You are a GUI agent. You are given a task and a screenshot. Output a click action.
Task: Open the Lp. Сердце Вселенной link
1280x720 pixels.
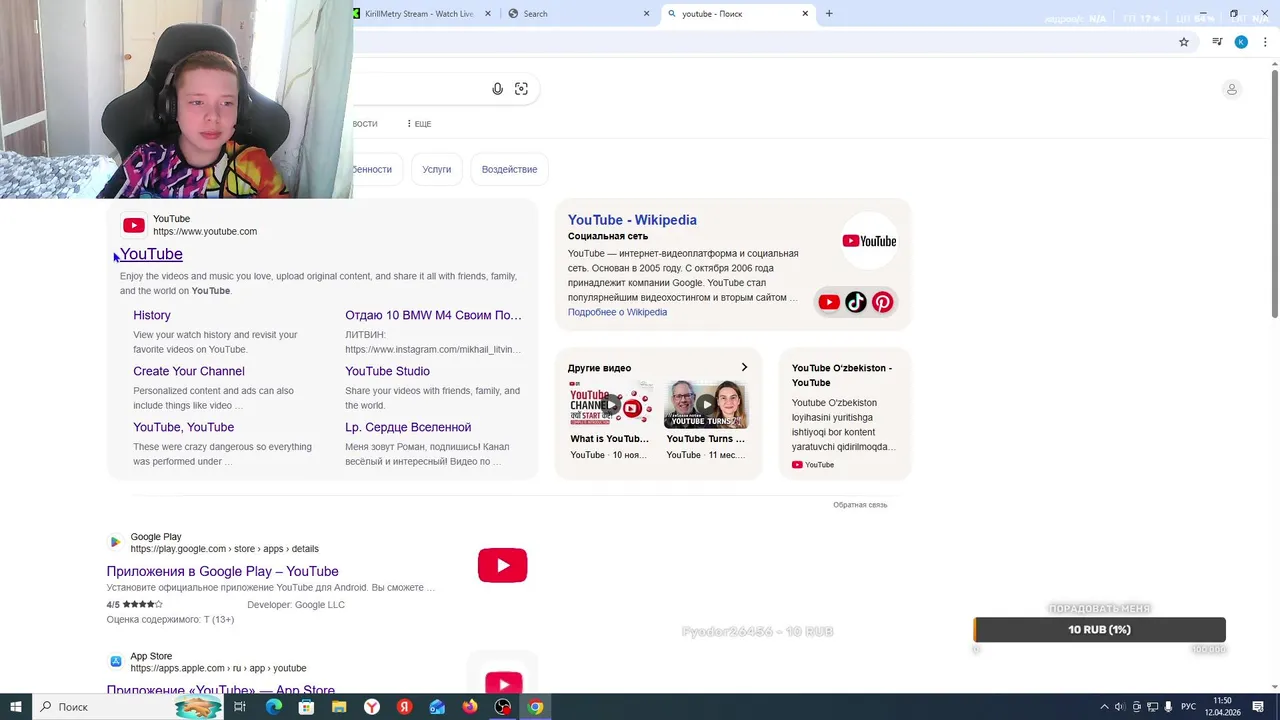pos(408,427)
